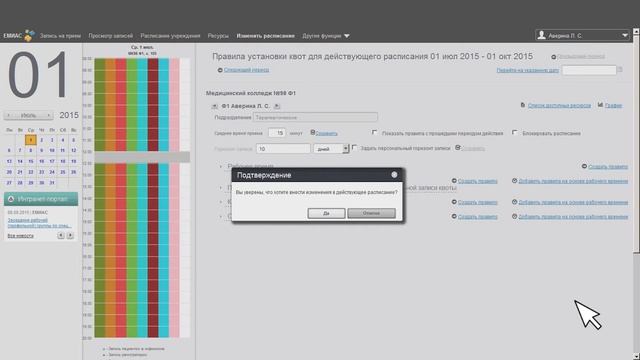Screen dimensions: 640x360
Task: Click the lowest Создать правило link
Action: pyautogui.click(x=478, y=217)
